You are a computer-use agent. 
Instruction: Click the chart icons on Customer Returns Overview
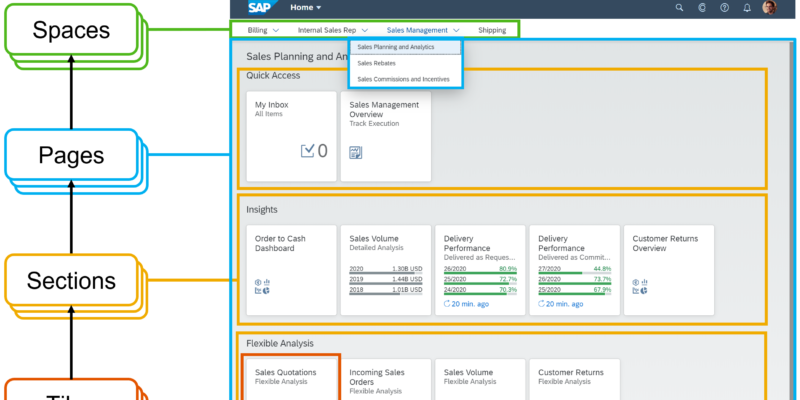640,286
